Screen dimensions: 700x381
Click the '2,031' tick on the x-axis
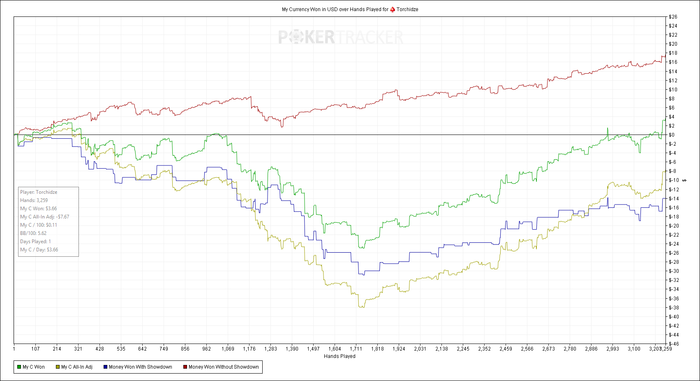coord(420,349)
